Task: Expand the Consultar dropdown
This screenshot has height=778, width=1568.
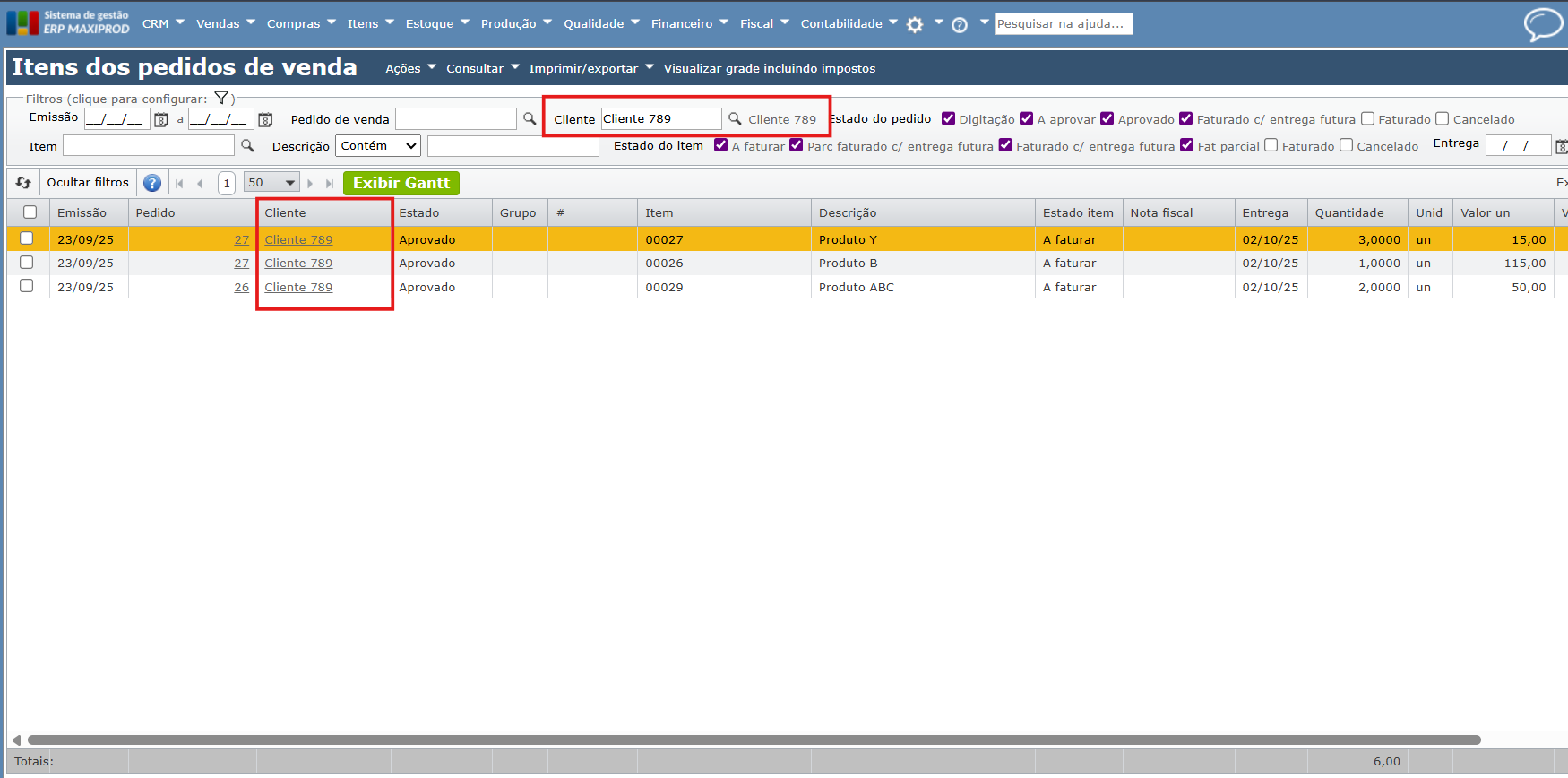Action: point(483,68)
